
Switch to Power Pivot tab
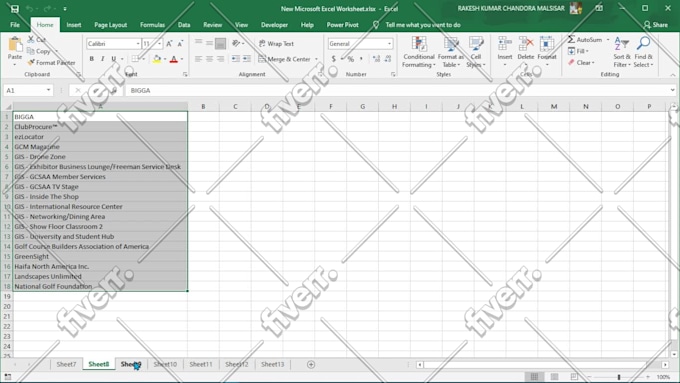[x=343, y=25]
